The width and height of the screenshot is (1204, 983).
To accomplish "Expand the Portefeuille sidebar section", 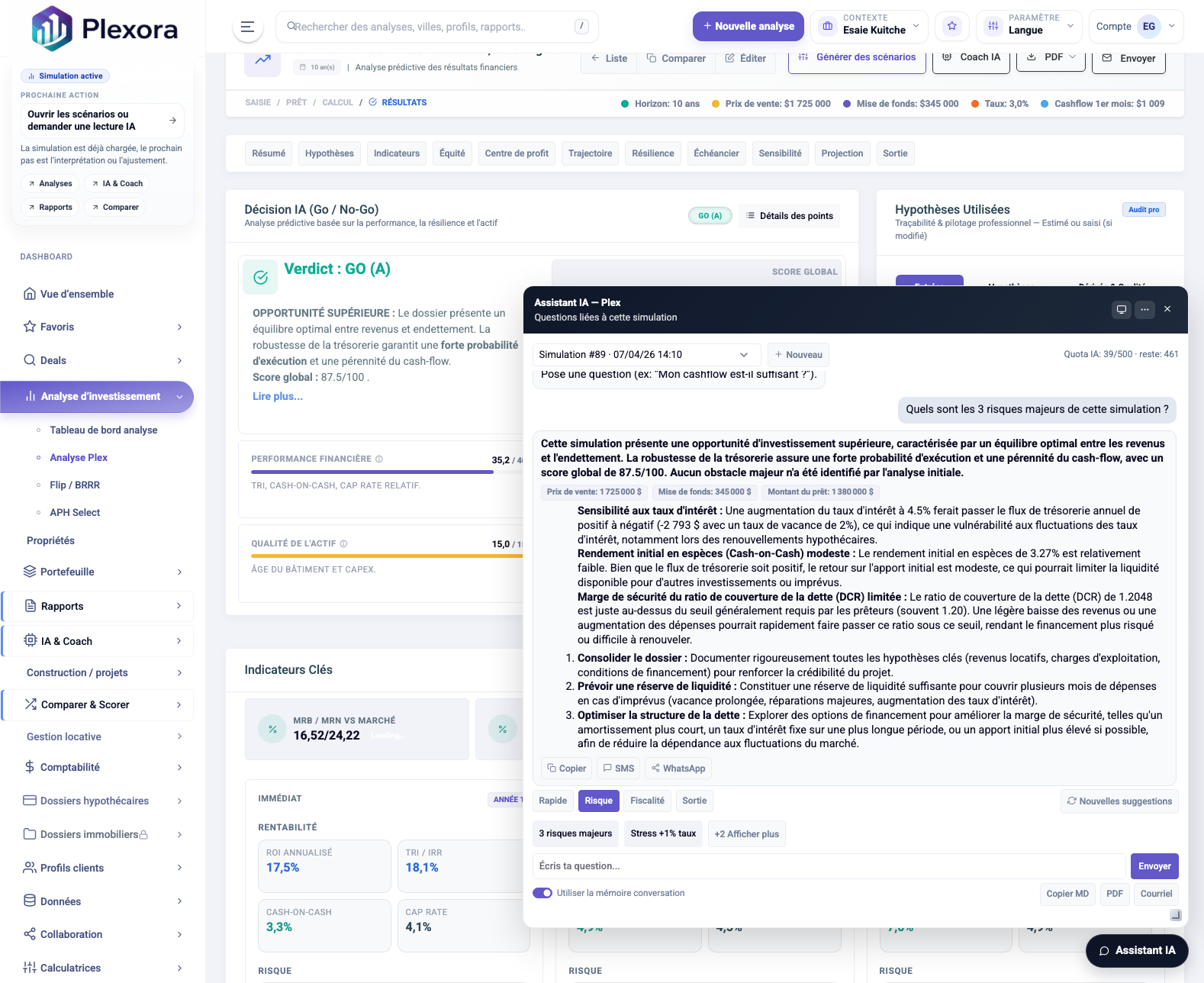I will tap(103, 572).
